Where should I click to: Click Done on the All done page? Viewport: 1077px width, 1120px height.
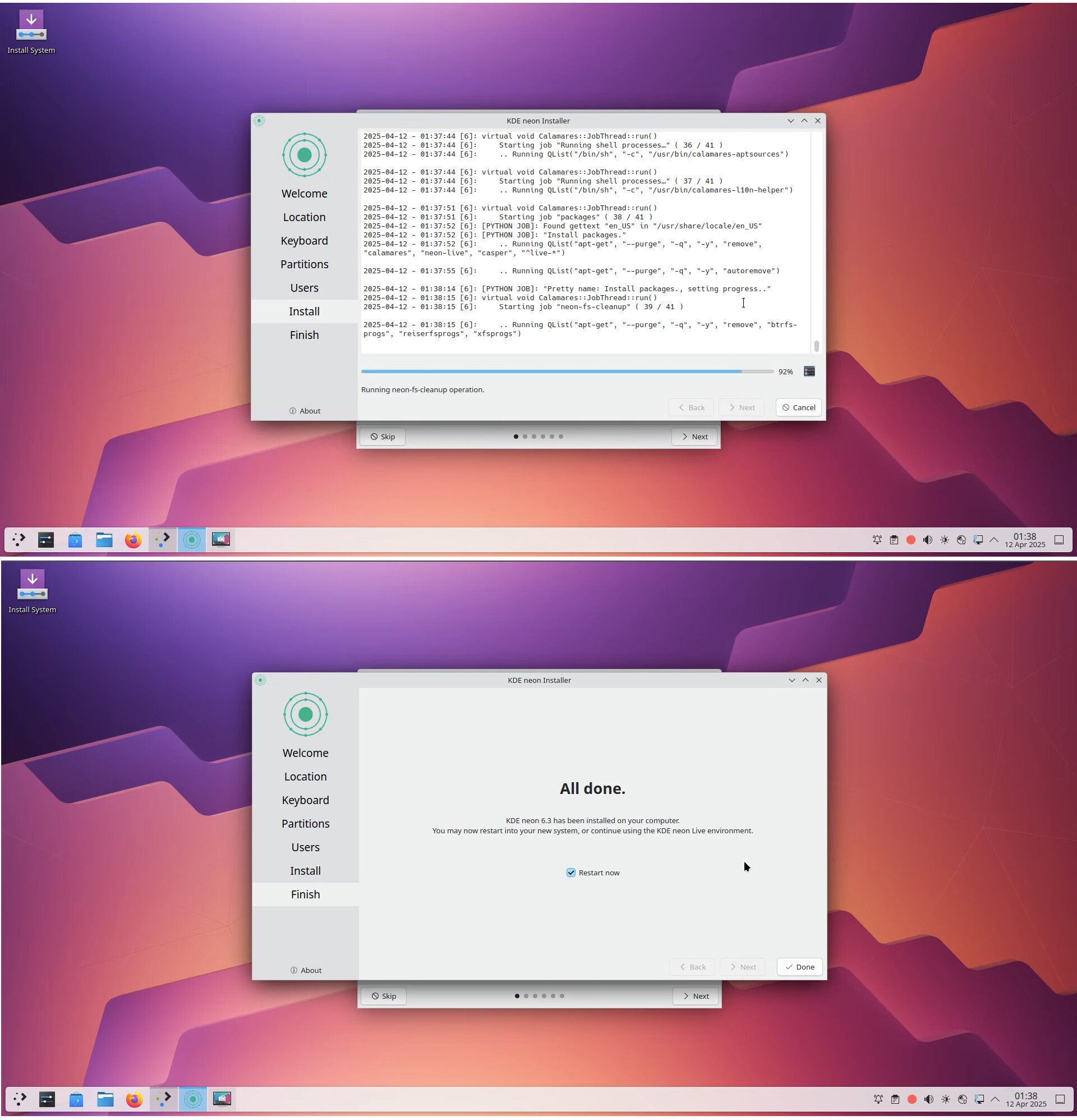point(799,967)
